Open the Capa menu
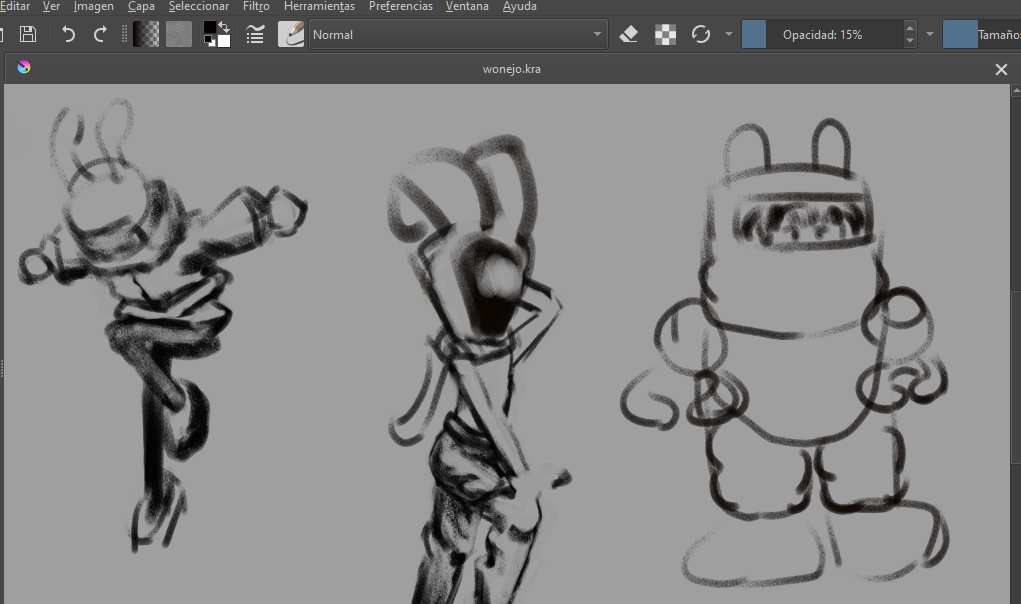Screen dimensions: 1021x604 point(141,6)
